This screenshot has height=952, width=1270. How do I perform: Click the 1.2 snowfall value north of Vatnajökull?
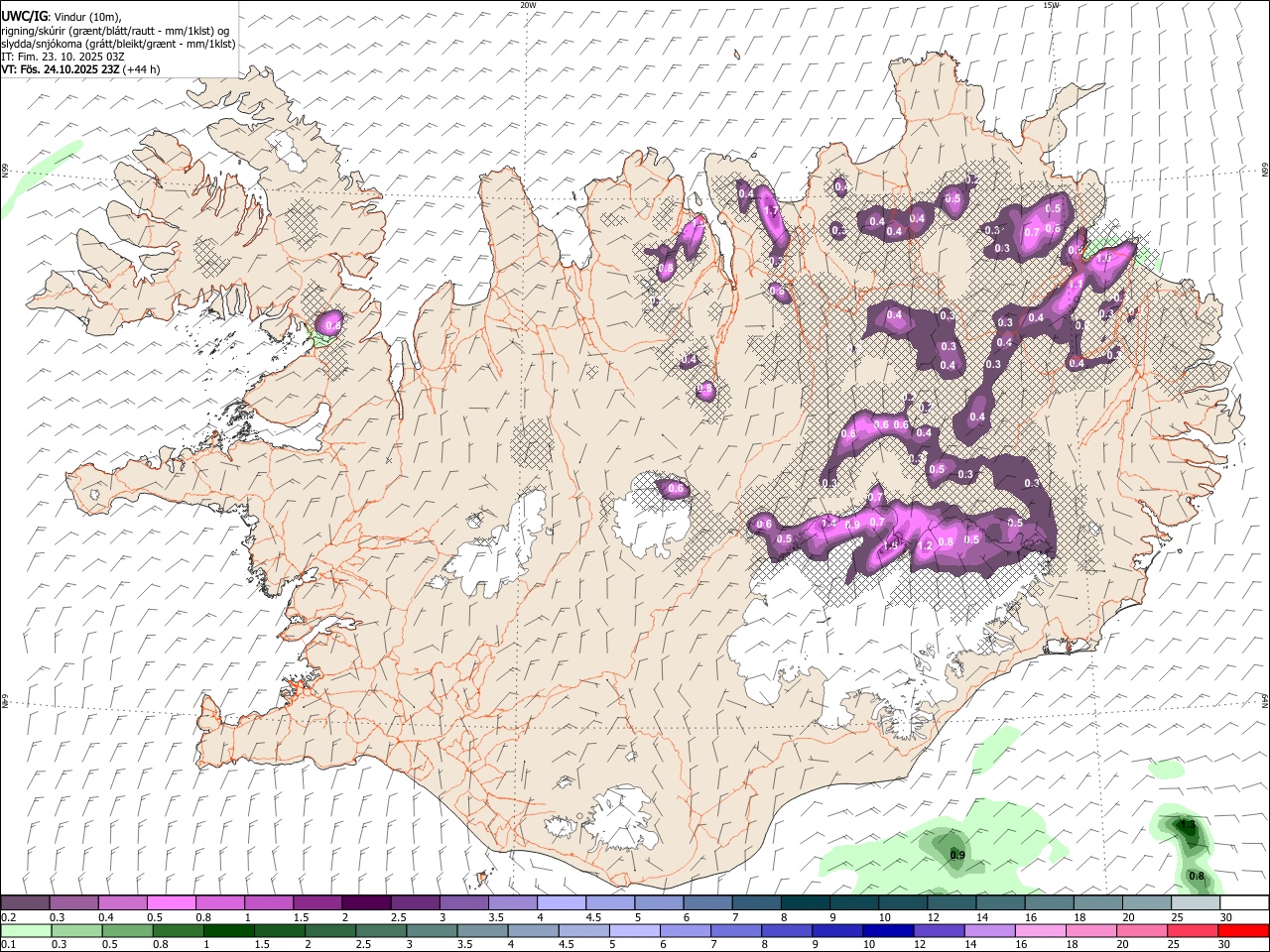927,545
